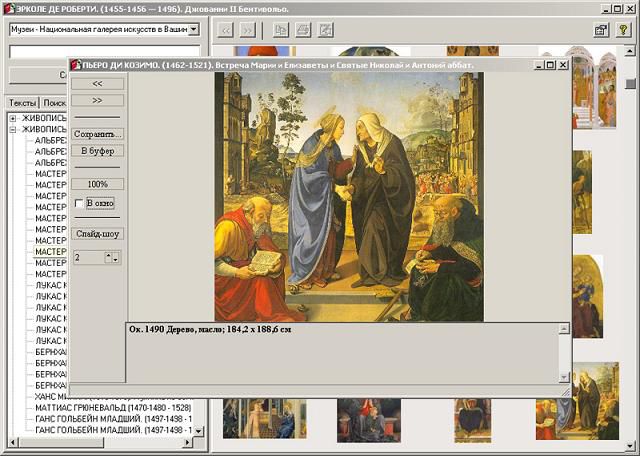Start the Слайд-шоу
This screenshot has width=640, height=456.
click(x=98, y=234)
